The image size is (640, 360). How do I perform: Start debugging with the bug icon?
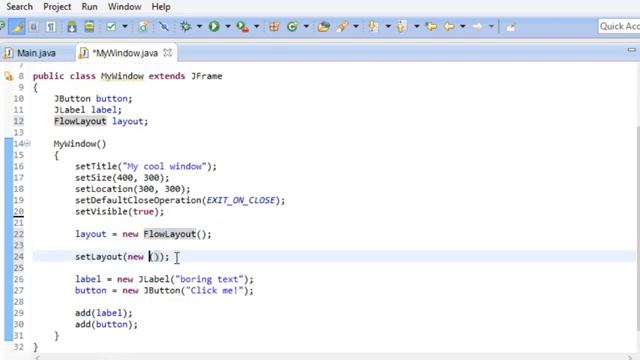point(186,27)
